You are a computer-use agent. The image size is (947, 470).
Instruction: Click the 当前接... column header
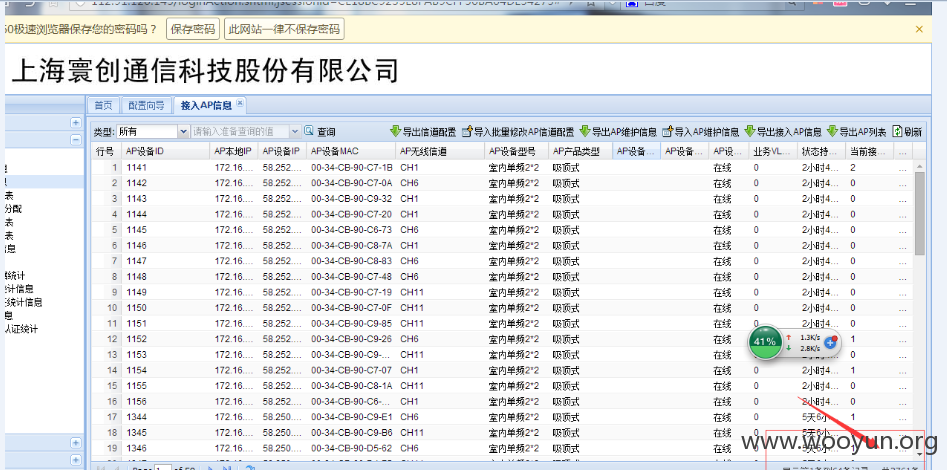tap(870, 152)
